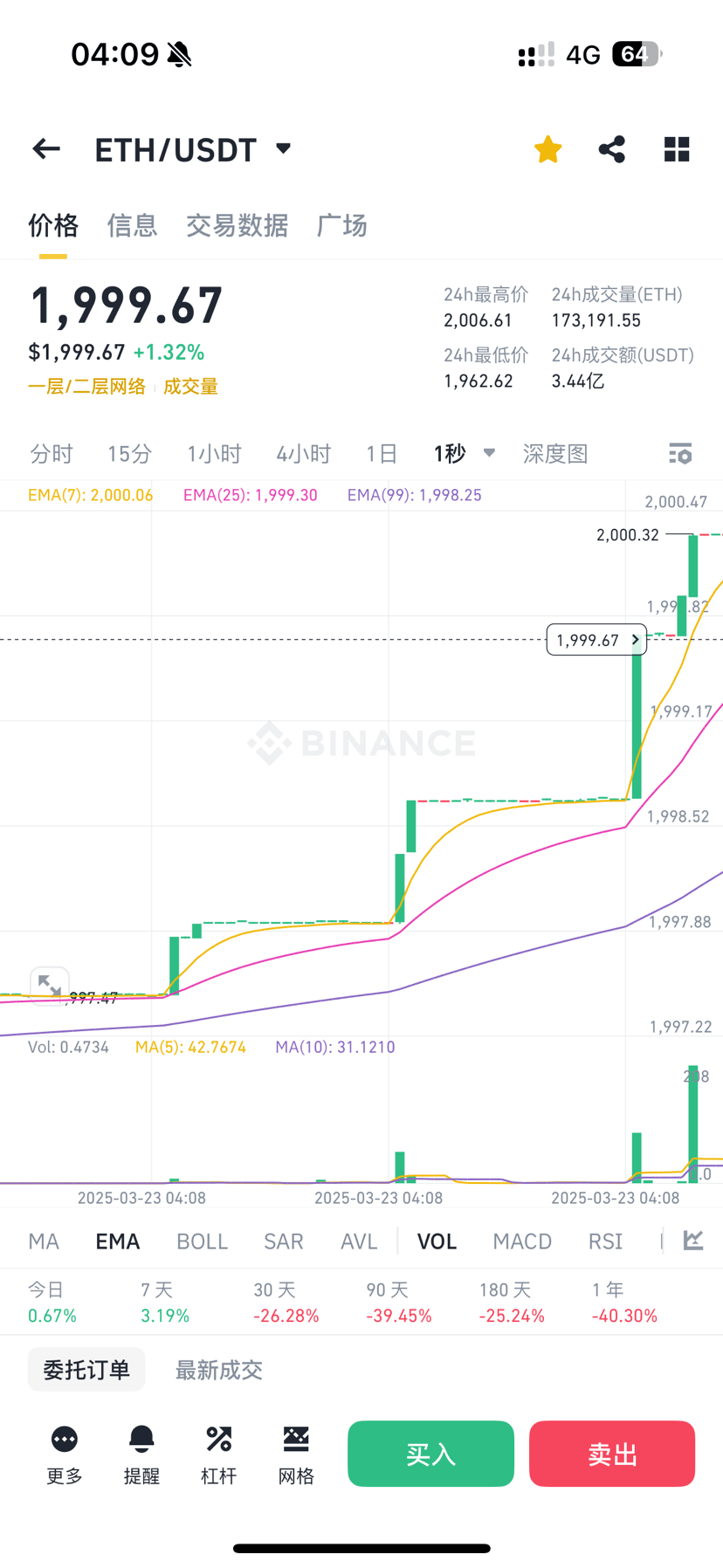
Task: Switch to the 交易数据 tab
Action: (x=238, y=226)
